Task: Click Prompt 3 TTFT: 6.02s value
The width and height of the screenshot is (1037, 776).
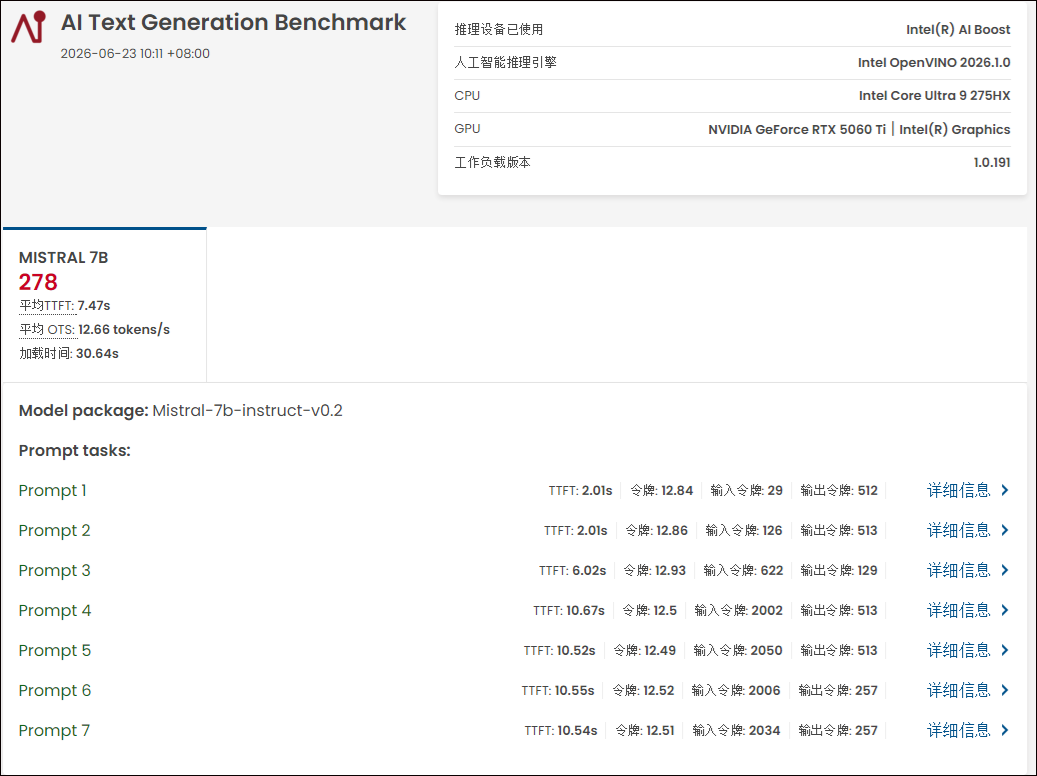Action: pyautogui.click(x=572, y=571)
